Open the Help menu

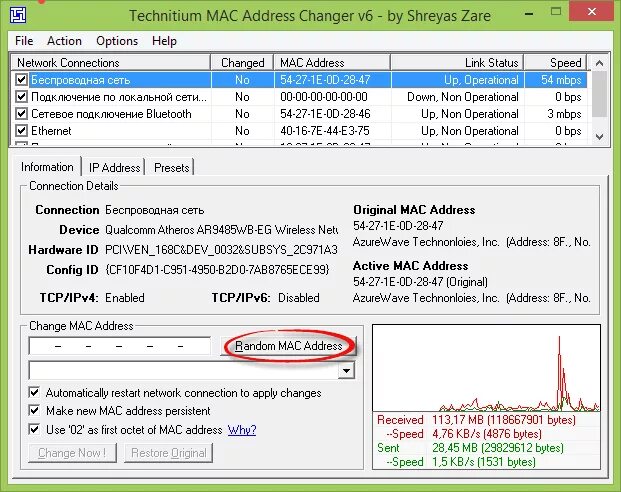coord(164,41)
